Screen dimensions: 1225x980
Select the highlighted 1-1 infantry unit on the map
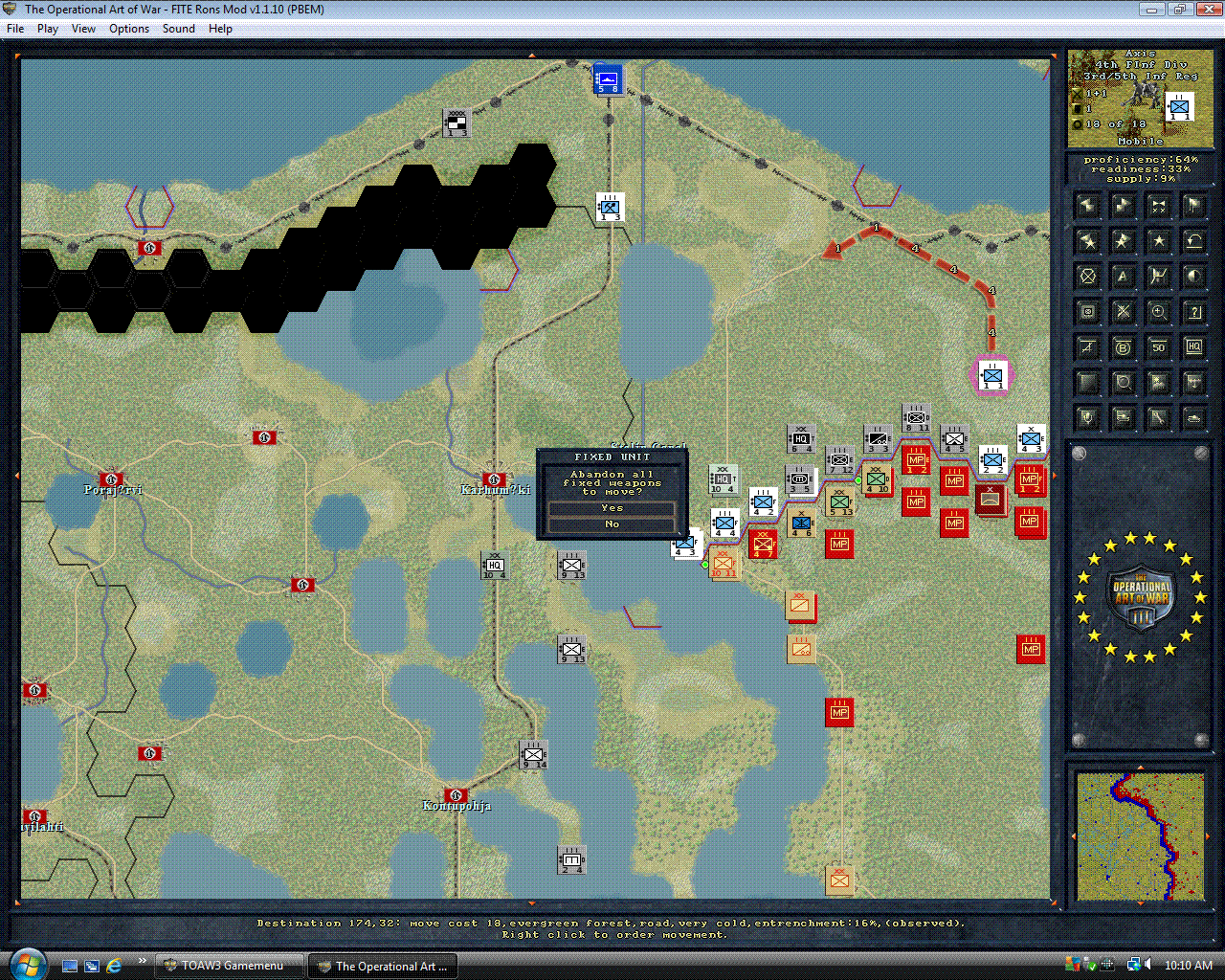pos(992,376)
